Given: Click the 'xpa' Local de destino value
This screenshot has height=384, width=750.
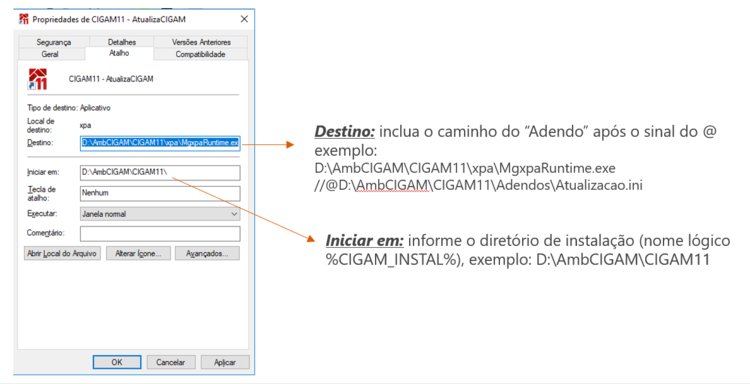Looking at the screenshot, I should [x=85, y=125].
